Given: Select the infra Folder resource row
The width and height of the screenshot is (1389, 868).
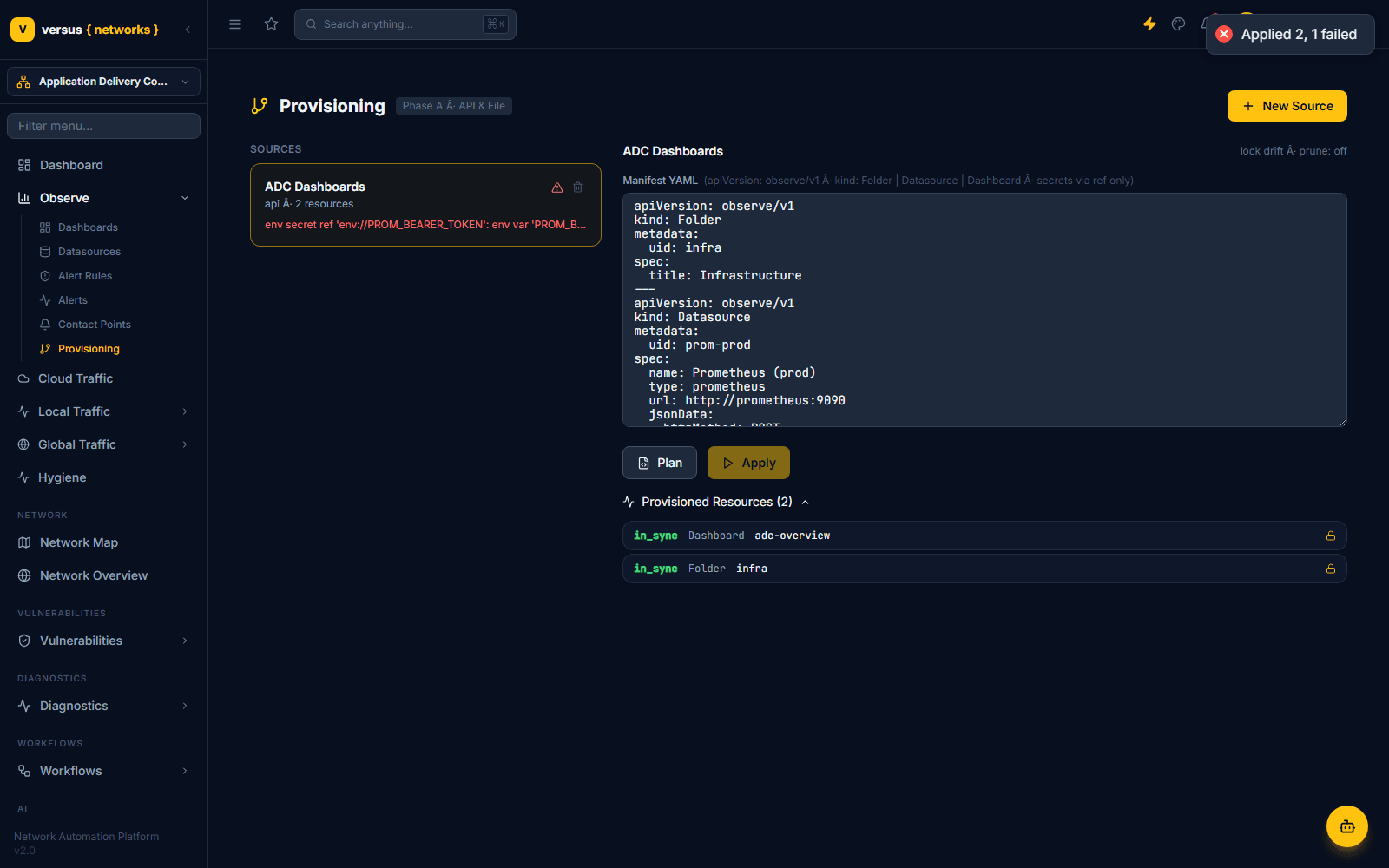Looking at the screenshot, I should [x=984, y=569].
